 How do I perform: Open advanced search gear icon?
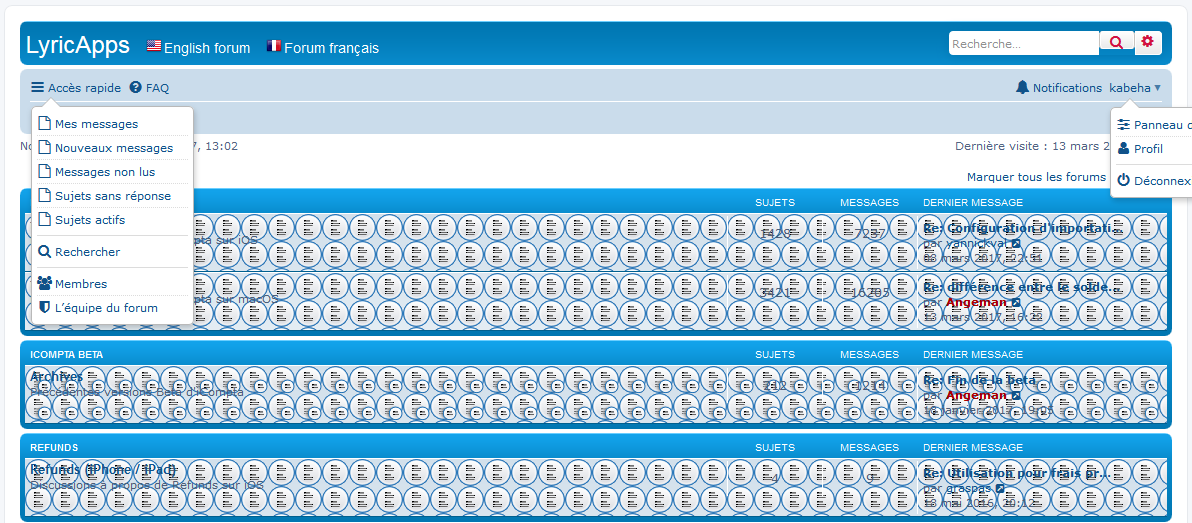coord(1147,42)
